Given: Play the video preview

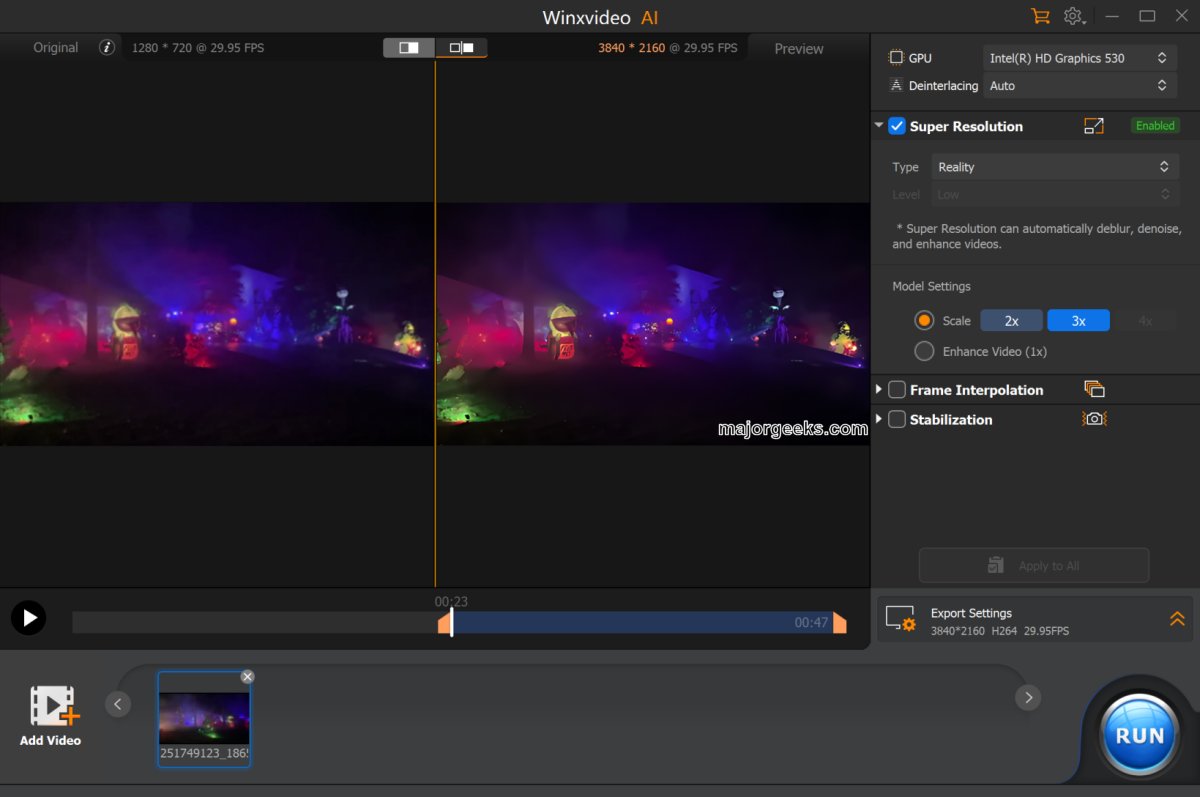Looking at the screenshot, I should coord(28,618).
